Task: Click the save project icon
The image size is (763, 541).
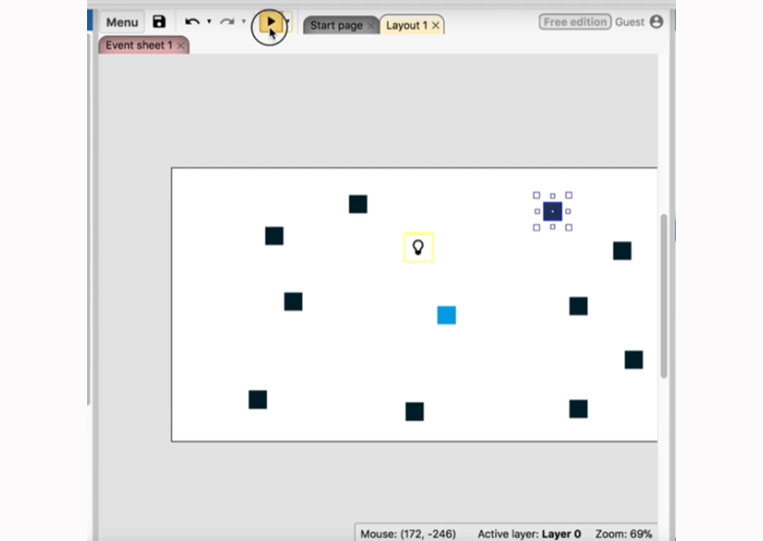Action: [x=159, y=22]
